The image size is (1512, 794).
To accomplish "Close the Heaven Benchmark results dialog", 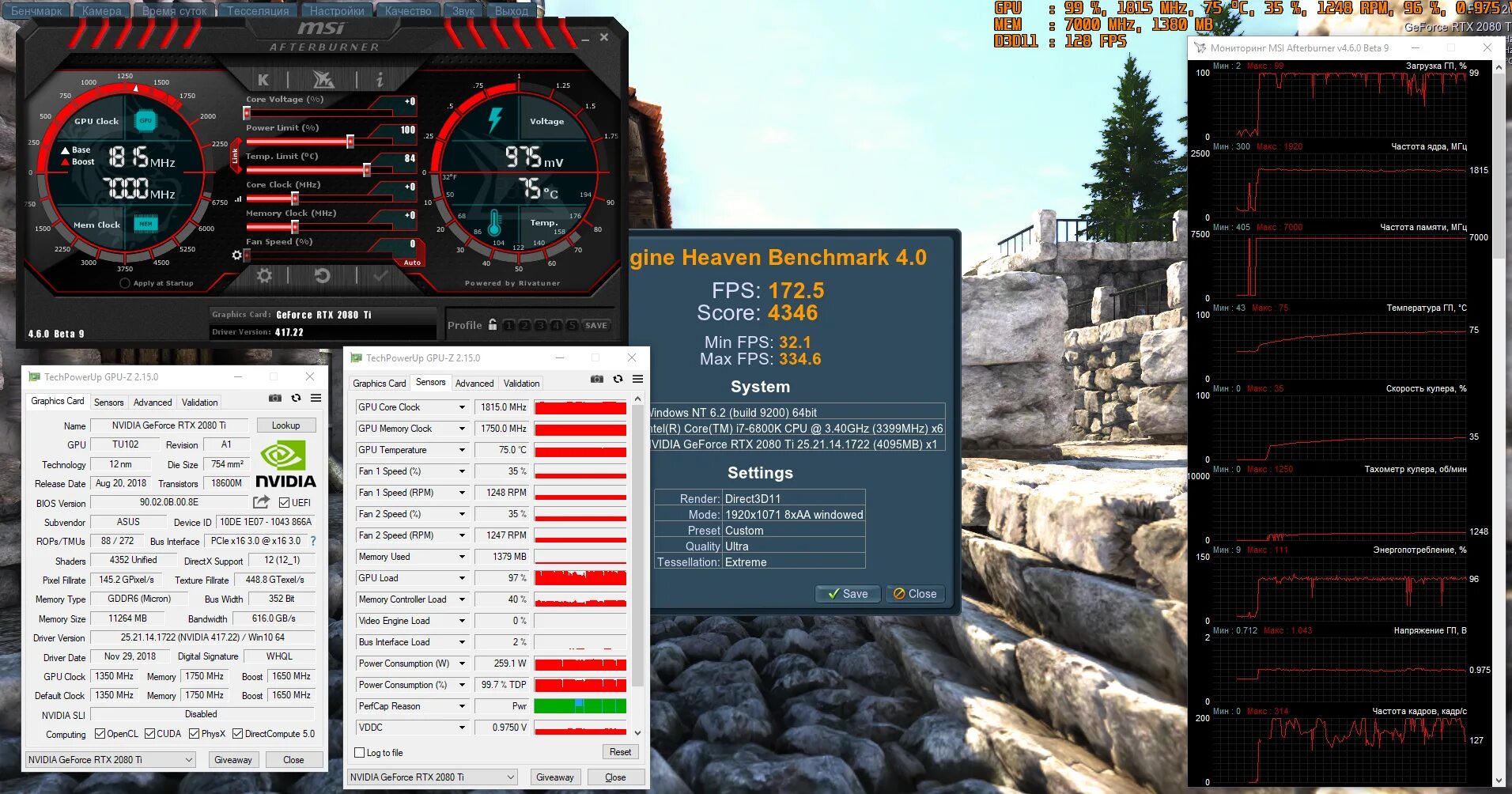I will coord(914,594).
